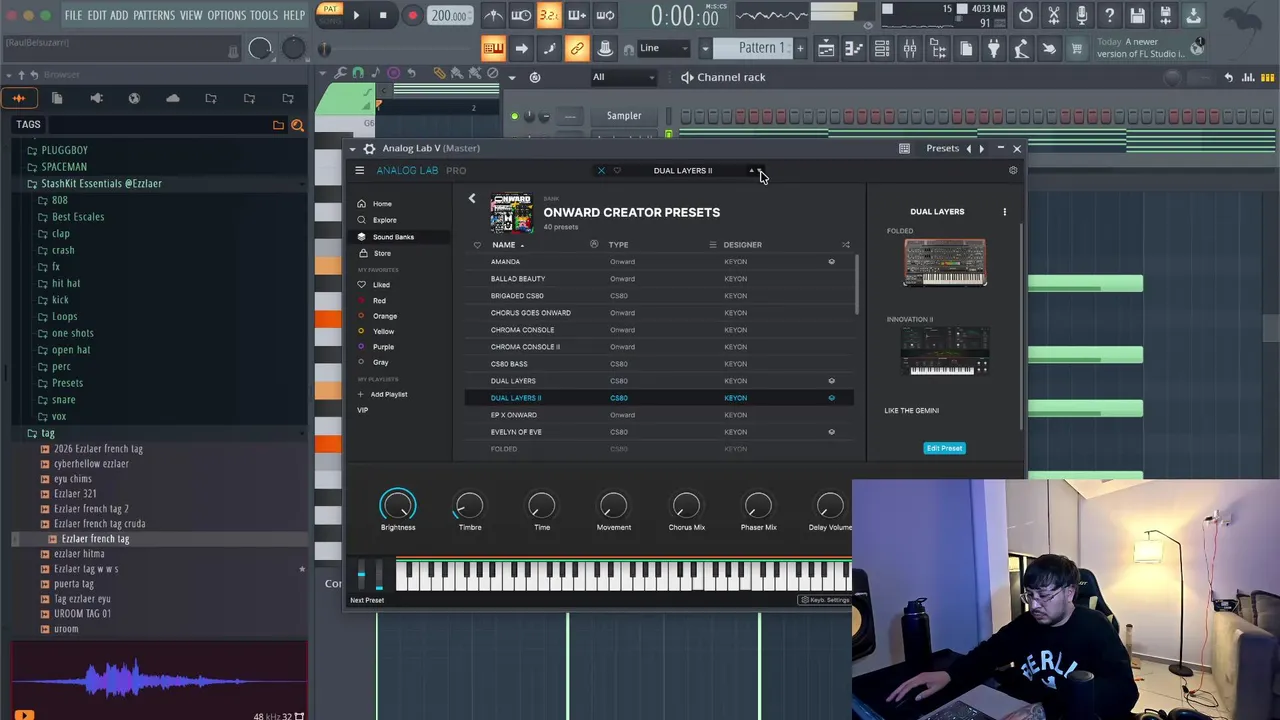Start playback with the Play button
The height and width of the screenshot is (720, 1280).
[x=356, y=15]
